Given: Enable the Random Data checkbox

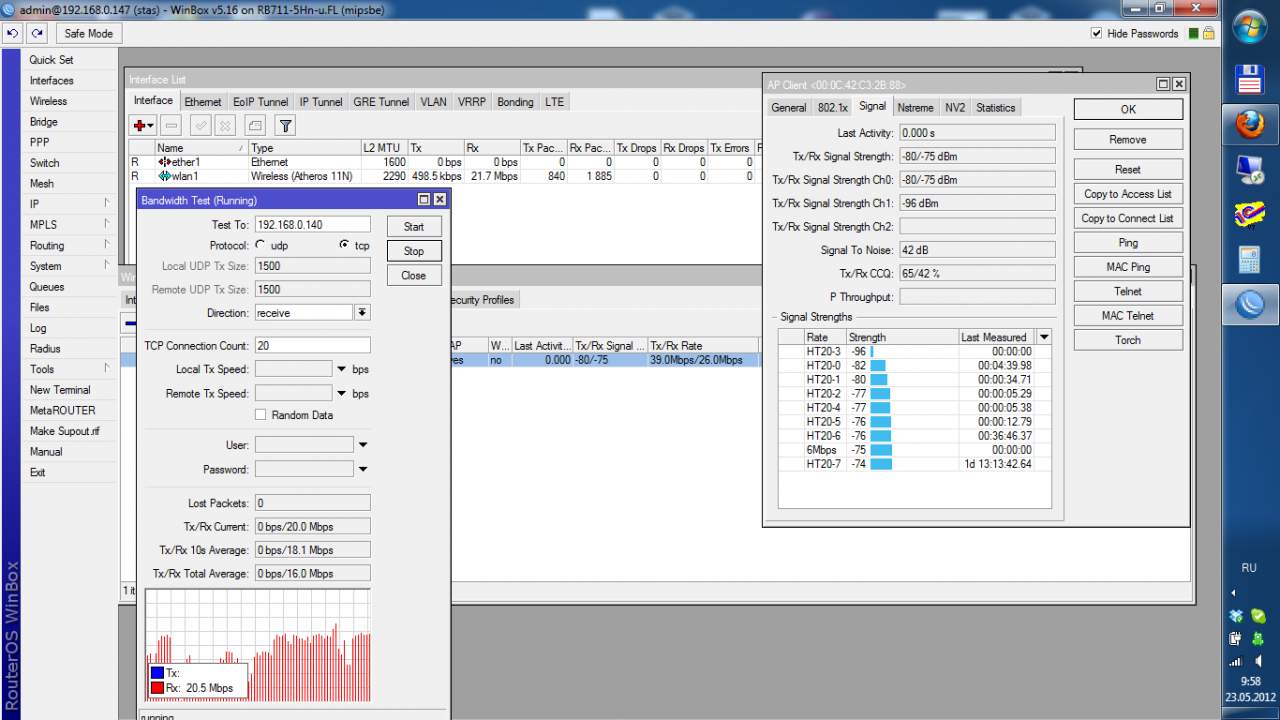Looking at the screenshot, I should [261, 415].
